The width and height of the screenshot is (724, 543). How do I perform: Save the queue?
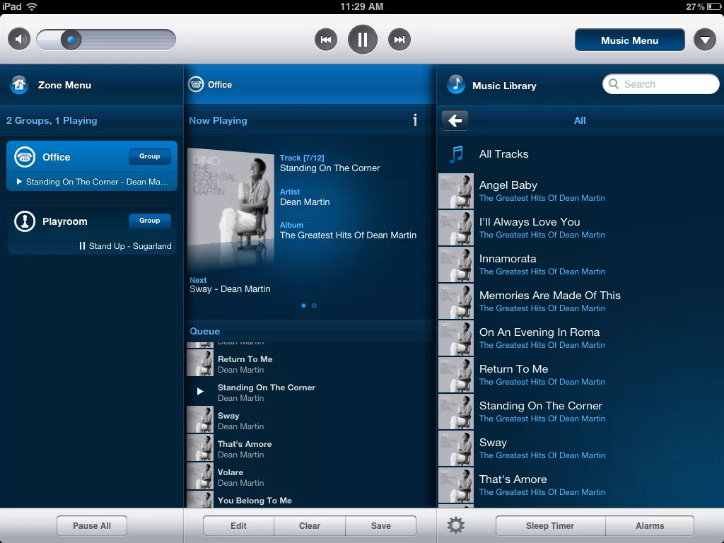381,525
